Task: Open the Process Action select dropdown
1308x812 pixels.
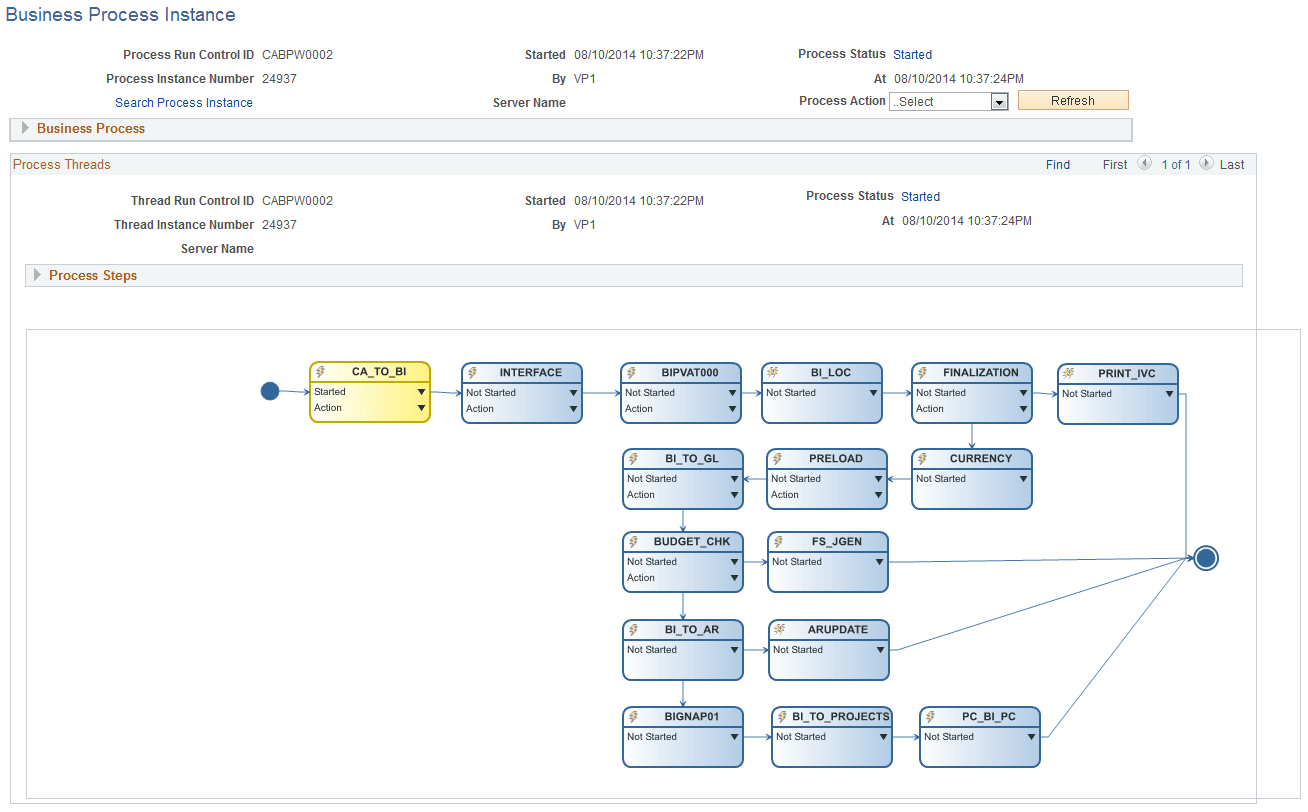Action: click(x=998, y=100)
